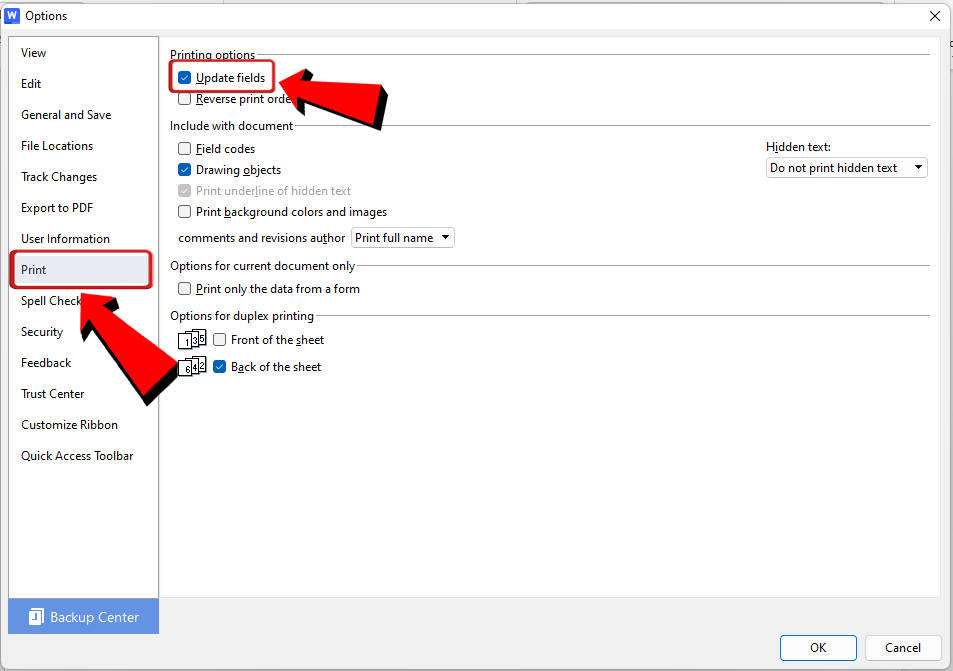Screen dimensions: 953x671
Task: Enable Reverse print order
Action: pos(184,98)
